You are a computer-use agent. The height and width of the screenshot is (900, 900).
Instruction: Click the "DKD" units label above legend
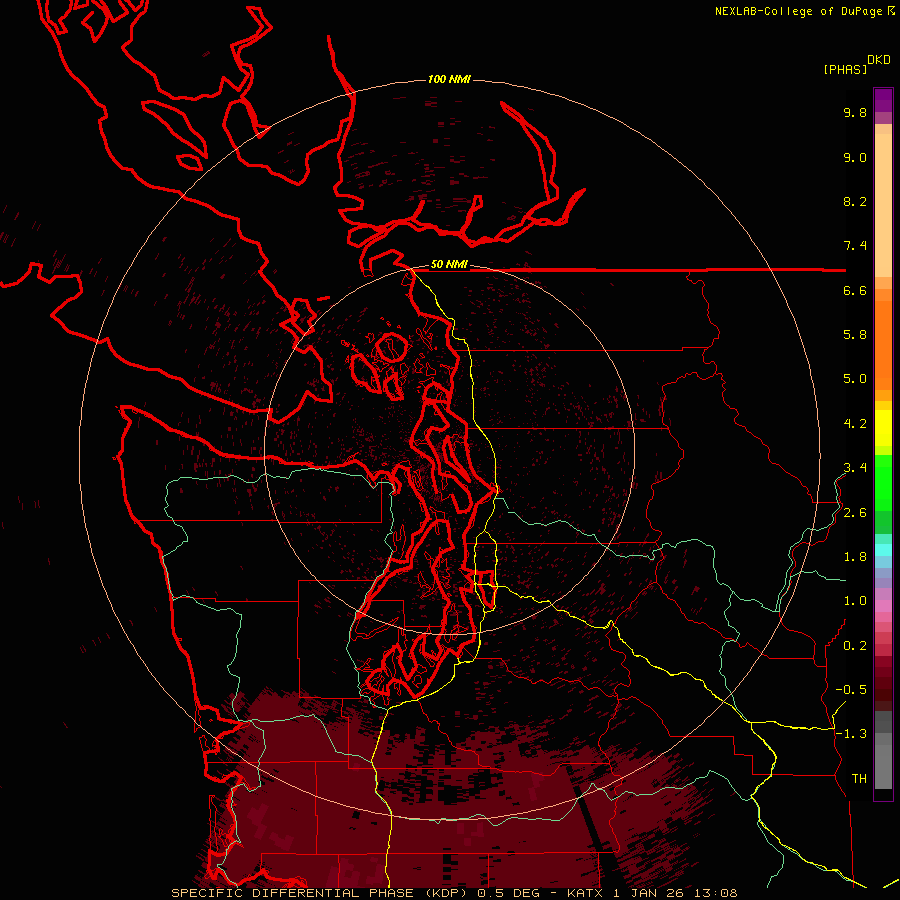(879, 60)
